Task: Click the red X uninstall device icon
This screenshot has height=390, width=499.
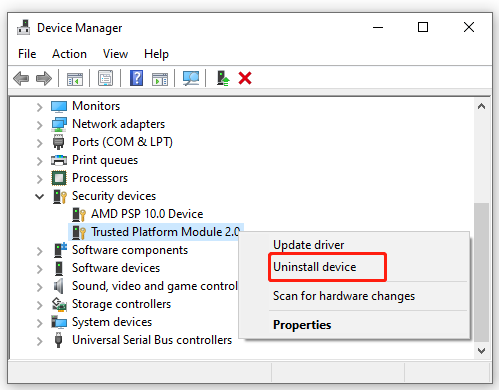Action: point(245,78)
